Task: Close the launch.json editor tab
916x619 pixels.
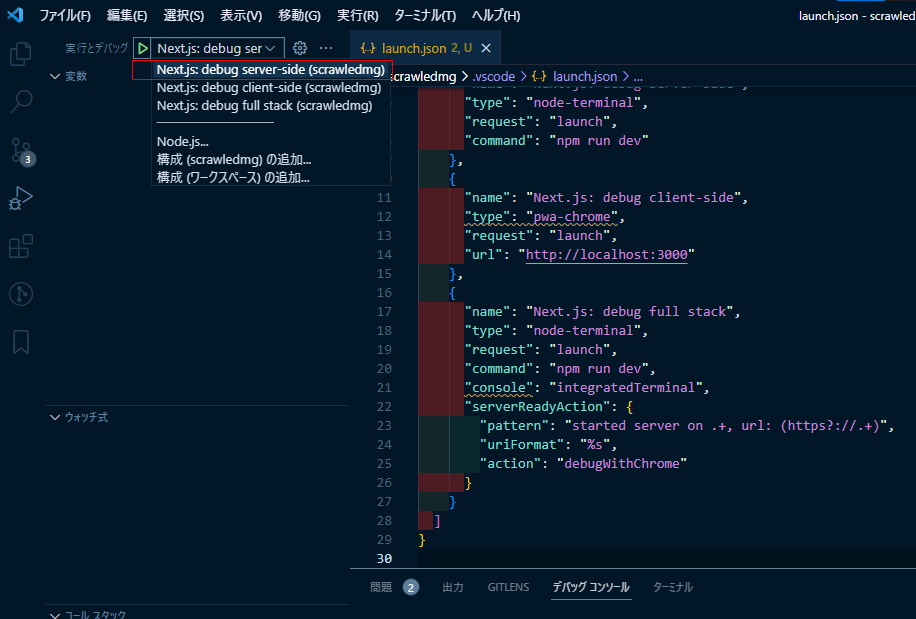Action: coord(486,48)
